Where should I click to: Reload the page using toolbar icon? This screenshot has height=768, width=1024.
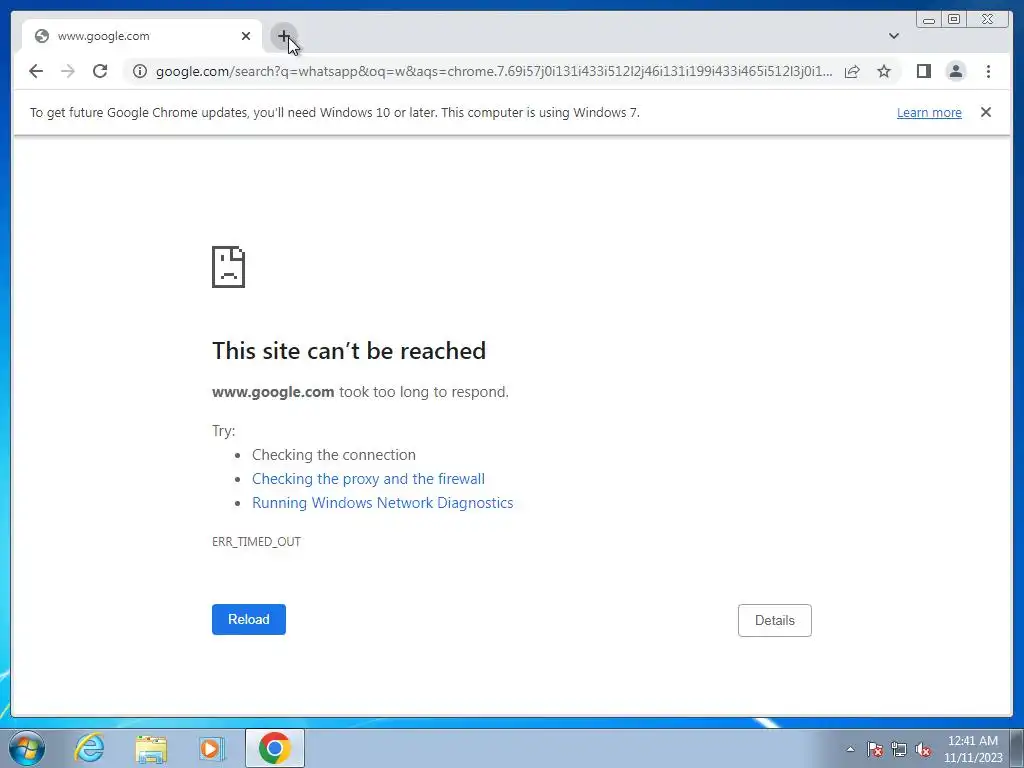coord(100,71)
